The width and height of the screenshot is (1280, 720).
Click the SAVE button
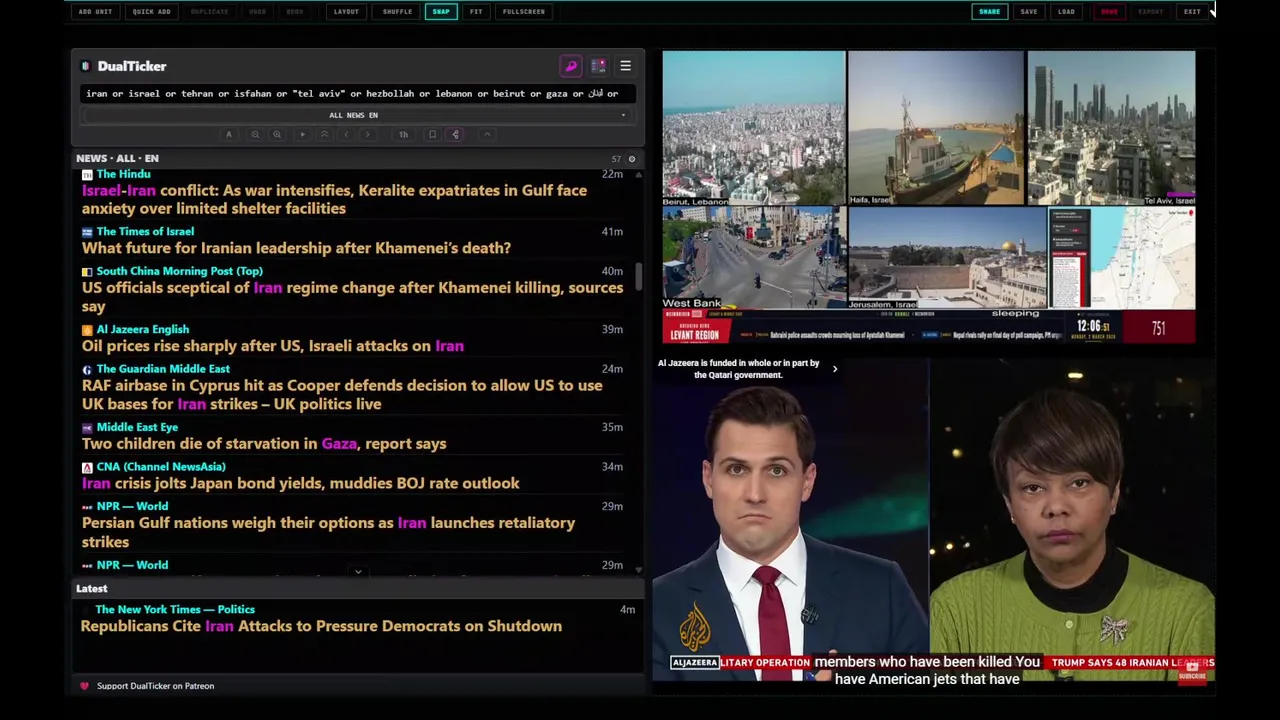point(1028,12)
